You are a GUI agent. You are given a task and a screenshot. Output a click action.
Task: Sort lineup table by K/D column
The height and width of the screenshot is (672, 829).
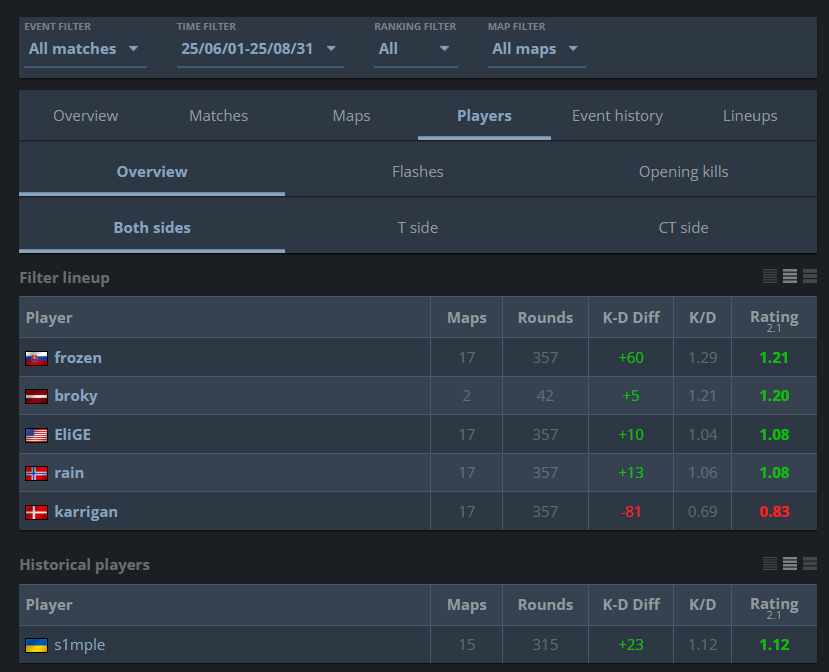tap(702, 318)
